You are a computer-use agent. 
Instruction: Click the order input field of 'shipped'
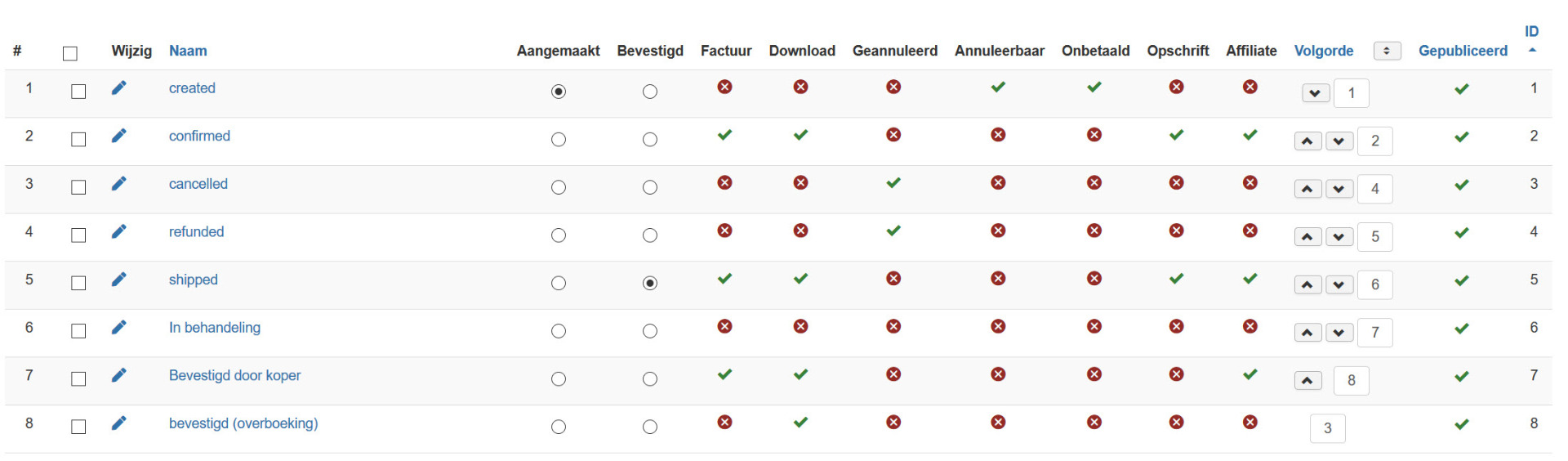(x=1375, y=284)
